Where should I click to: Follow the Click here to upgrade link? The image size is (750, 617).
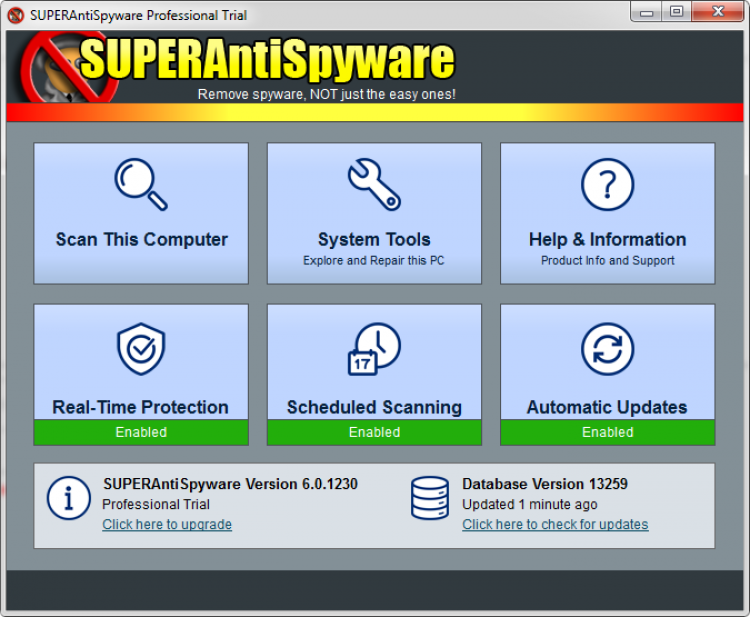167,524
